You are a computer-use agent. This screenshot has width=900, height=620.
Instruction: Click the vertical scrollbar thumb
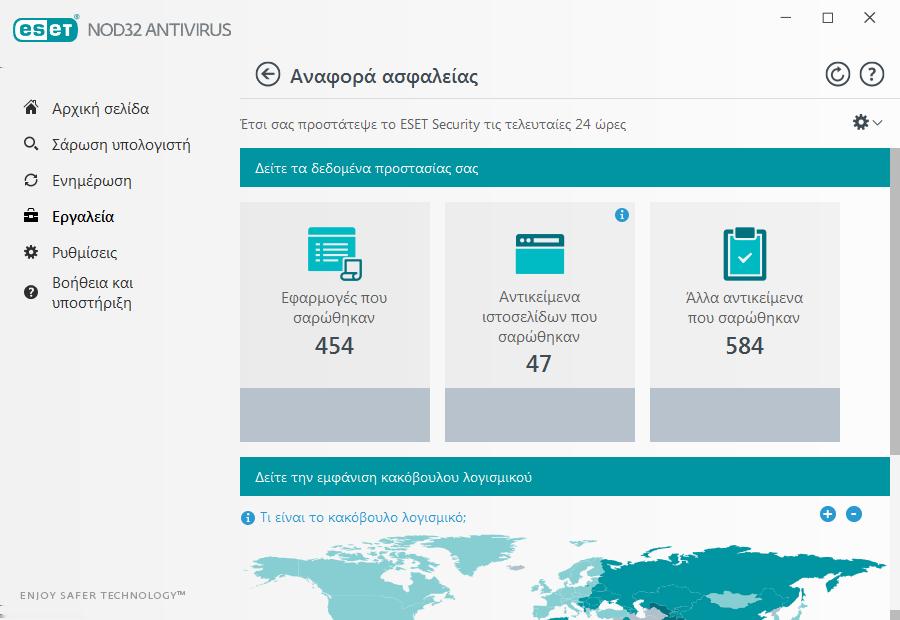click(895, 301)
